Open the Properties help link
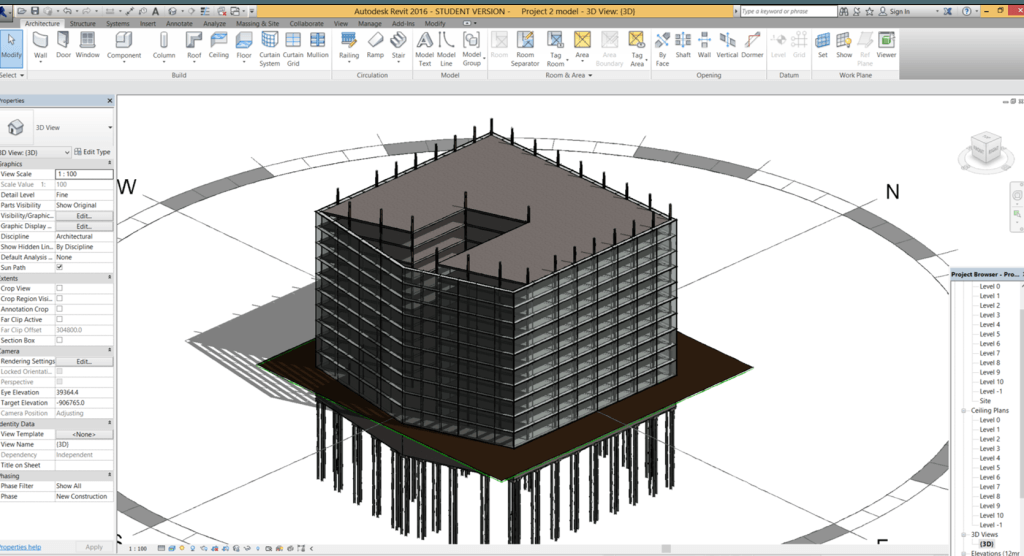The height and width of the screenshot is (556, 1024). [x=20, y=548]
